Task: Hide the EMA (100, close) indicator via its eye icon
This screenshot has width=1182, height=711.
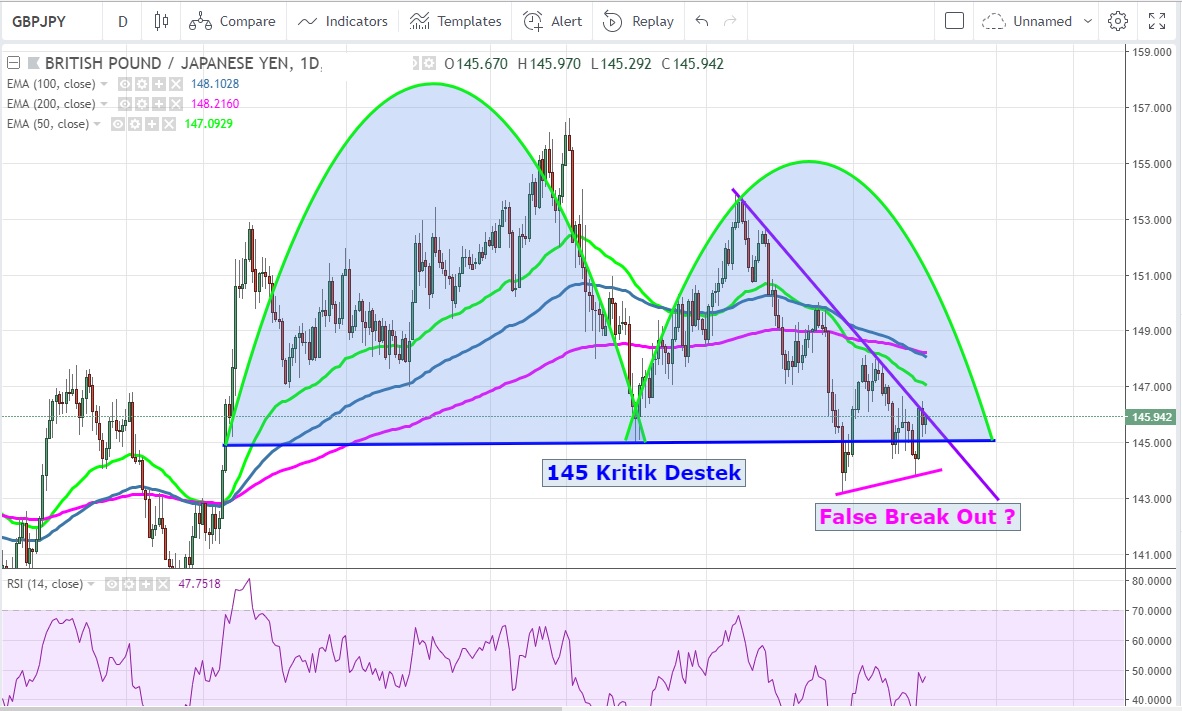Action: (x=127, y=84)
